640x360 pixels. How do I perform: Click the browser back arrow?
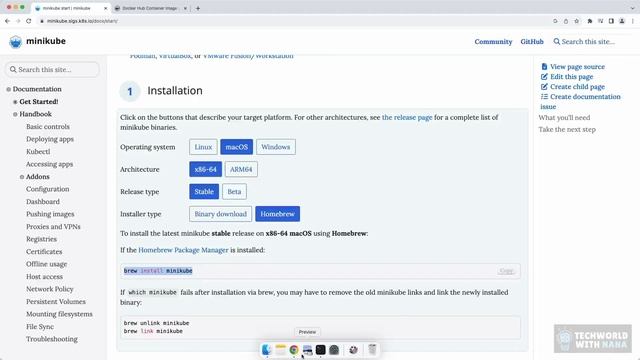(x=7, y=21)
